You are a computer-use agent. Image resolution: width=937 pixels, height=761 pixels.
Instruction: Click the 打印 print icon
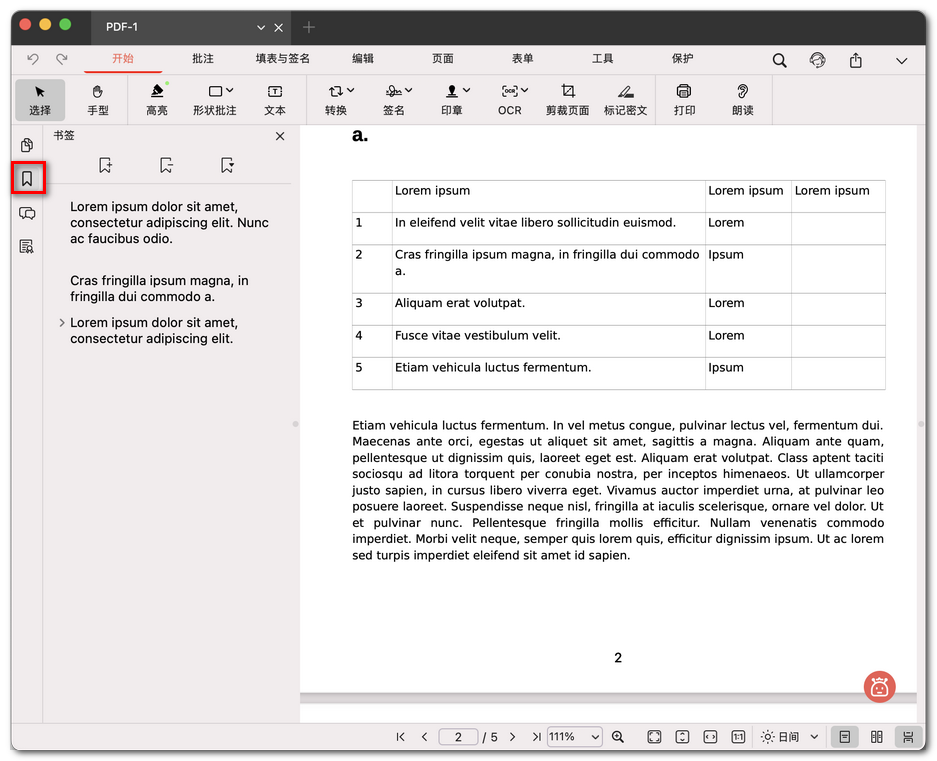pyautogui.click(x=684, y=99)
